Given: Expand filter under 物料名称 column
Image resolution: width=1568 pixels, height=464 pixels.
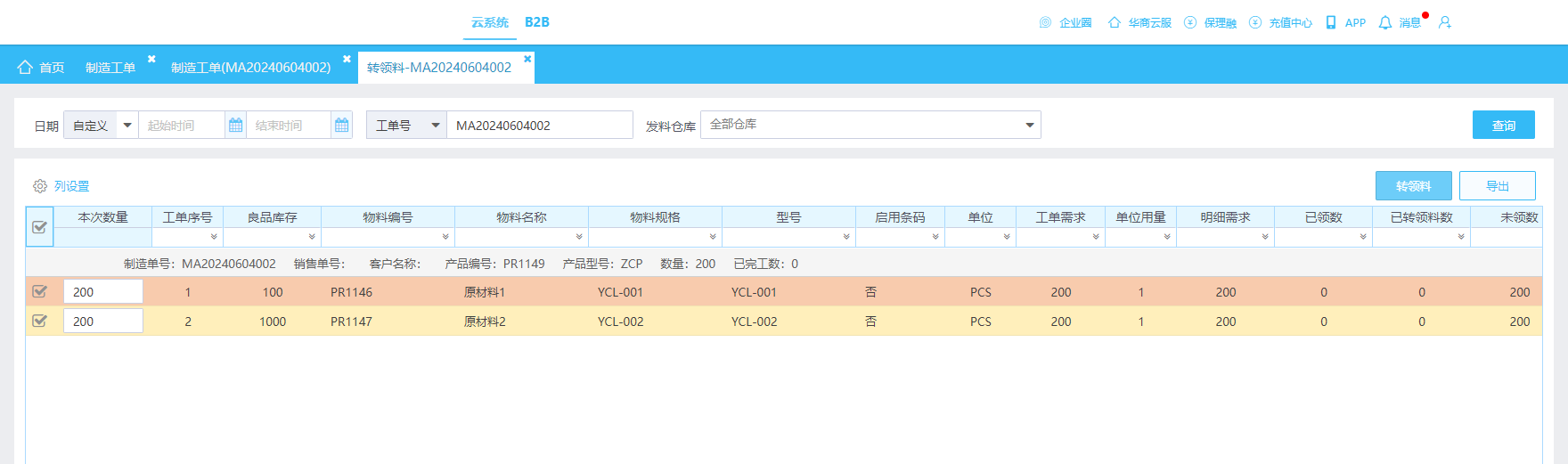Looking at the screenshot, I should [x=579, y=237].
